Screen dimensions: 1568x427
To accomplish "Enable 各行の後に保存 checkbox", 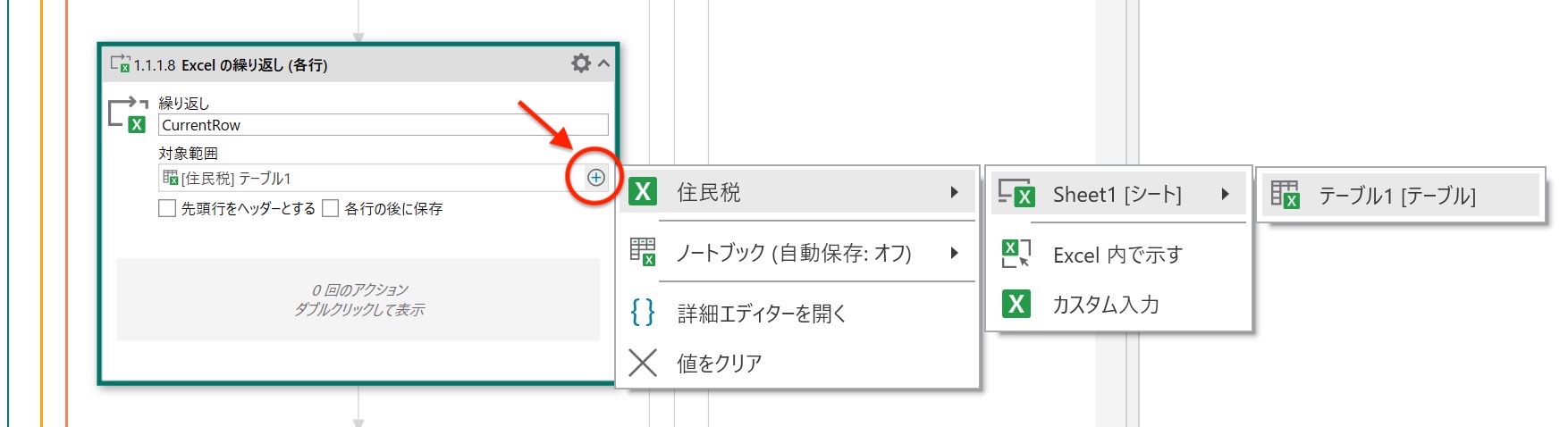I will click(330, 208).
